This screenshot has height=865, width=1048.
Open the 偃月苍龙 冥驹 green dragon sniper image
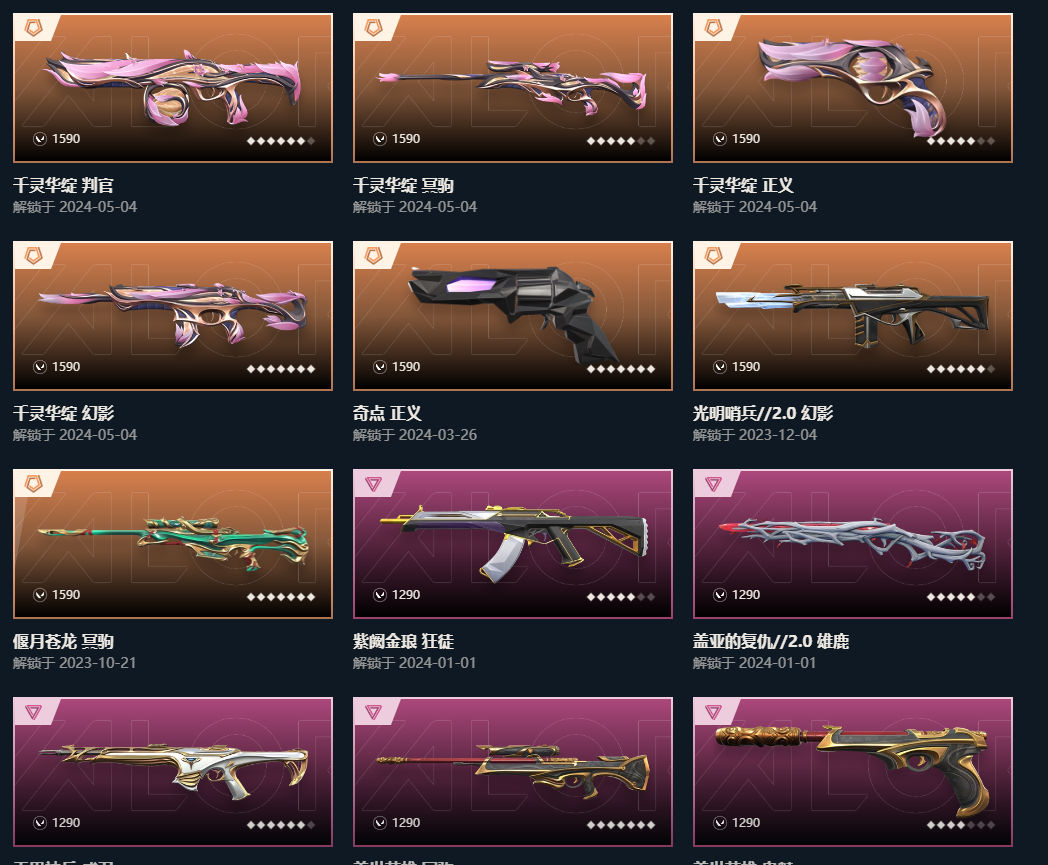coord(172,543)
